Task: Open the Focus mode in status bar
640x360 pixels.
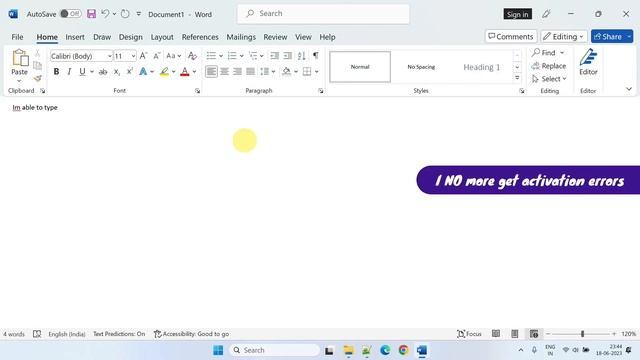Action: pos(469,334)
